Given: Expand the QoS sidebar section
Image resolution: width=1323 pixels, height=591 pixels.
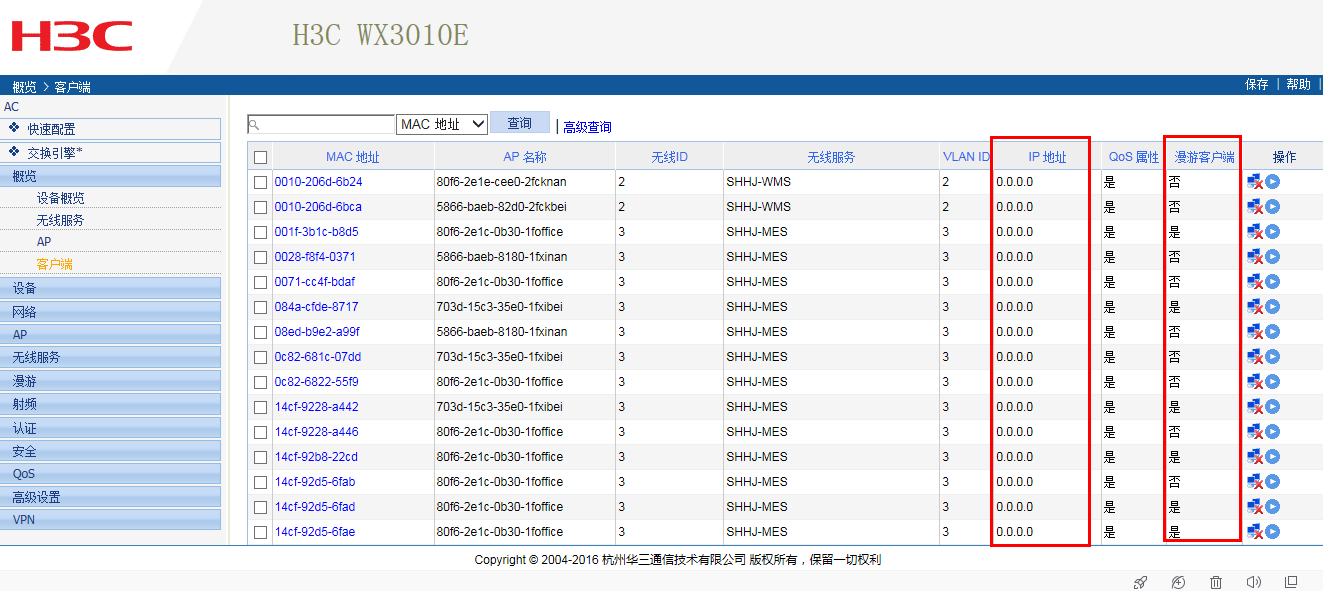Looking at the screenshot, I should (110, 473).
